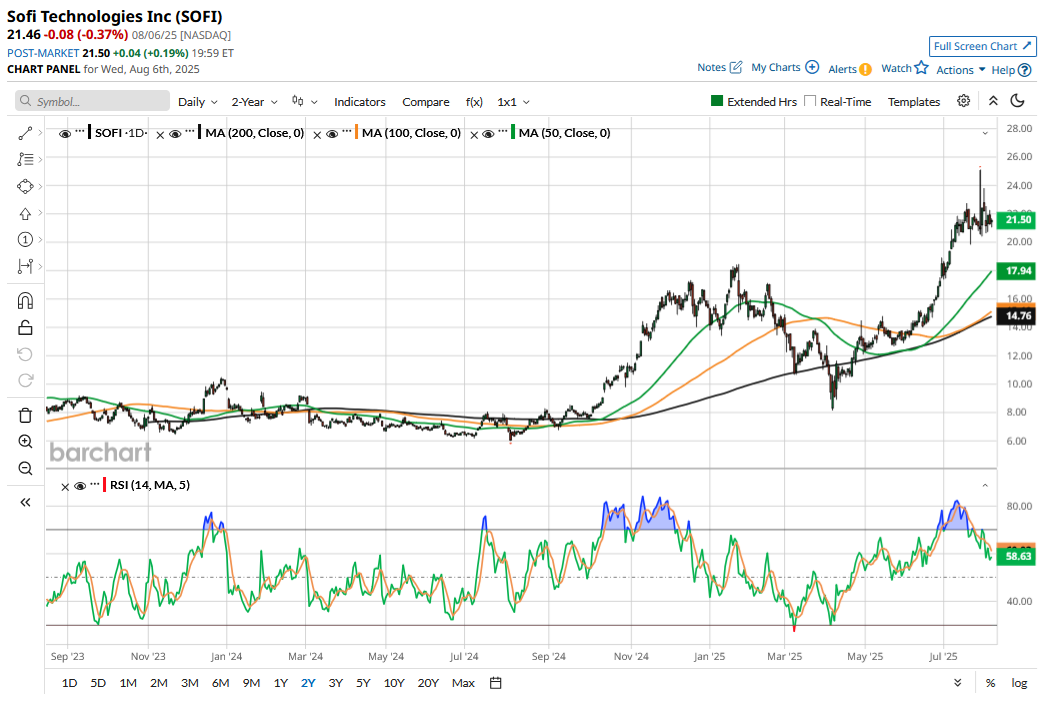Undo the last drawing action
1047x702 pixels.
(x=25, y=354)
